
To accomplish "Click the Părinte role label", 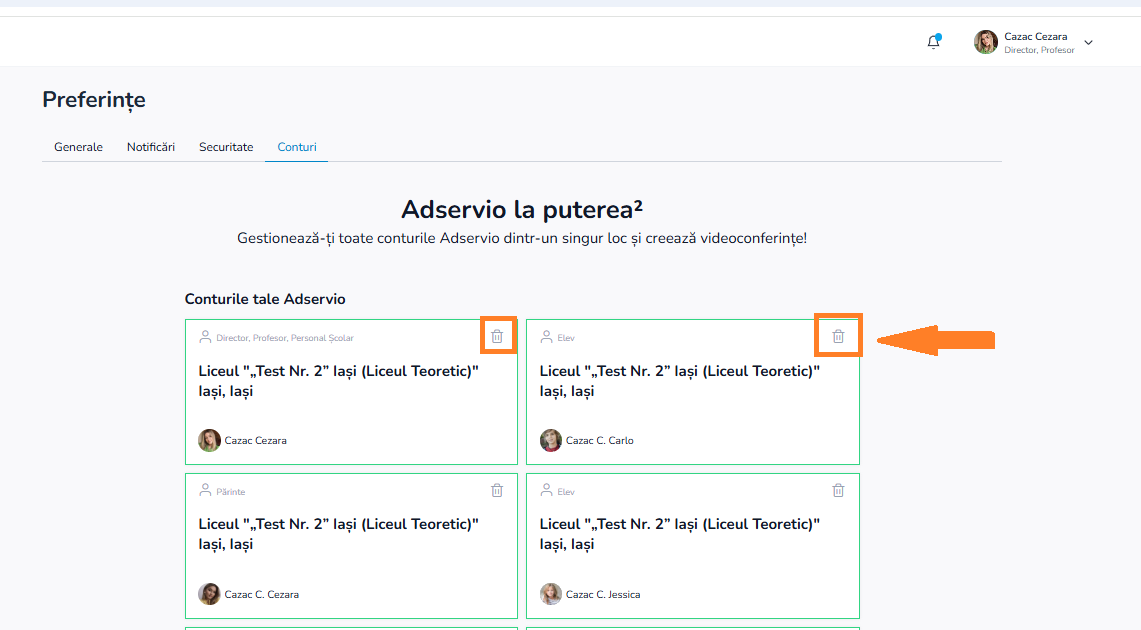I will pos(231,492).
